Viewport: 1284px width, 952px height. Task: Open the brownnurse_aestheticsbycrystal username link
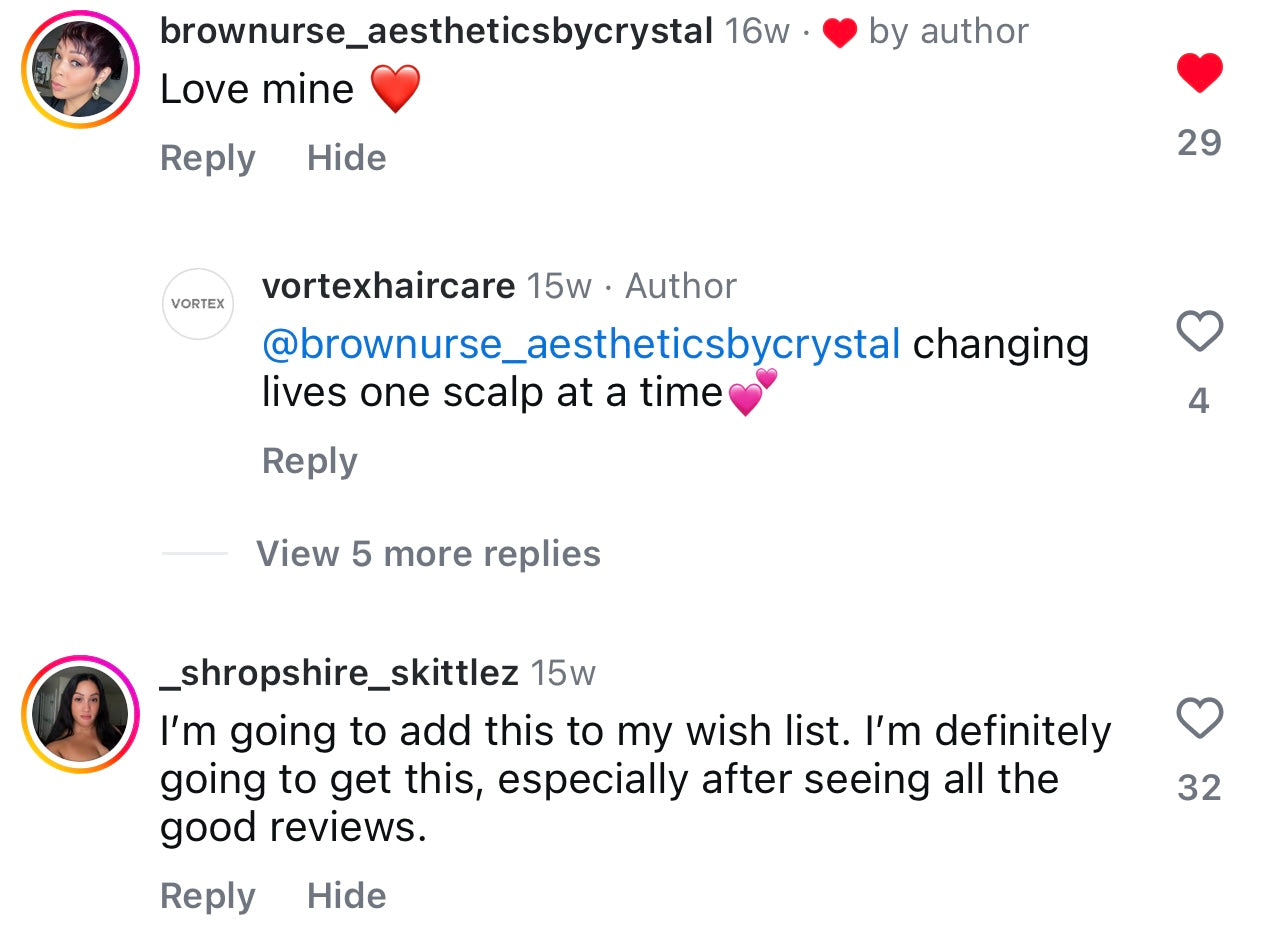coord(436,31)
